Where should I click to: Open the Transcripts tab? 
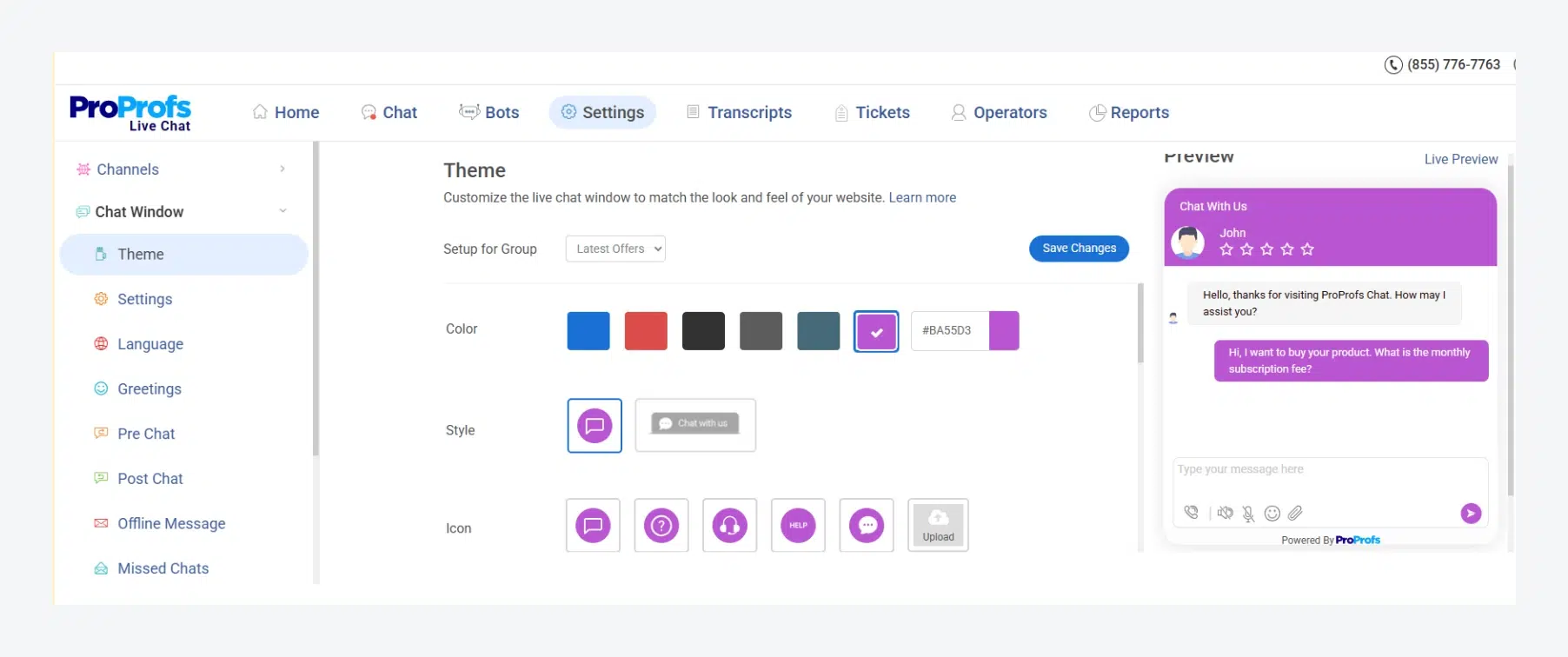point(740,112)
